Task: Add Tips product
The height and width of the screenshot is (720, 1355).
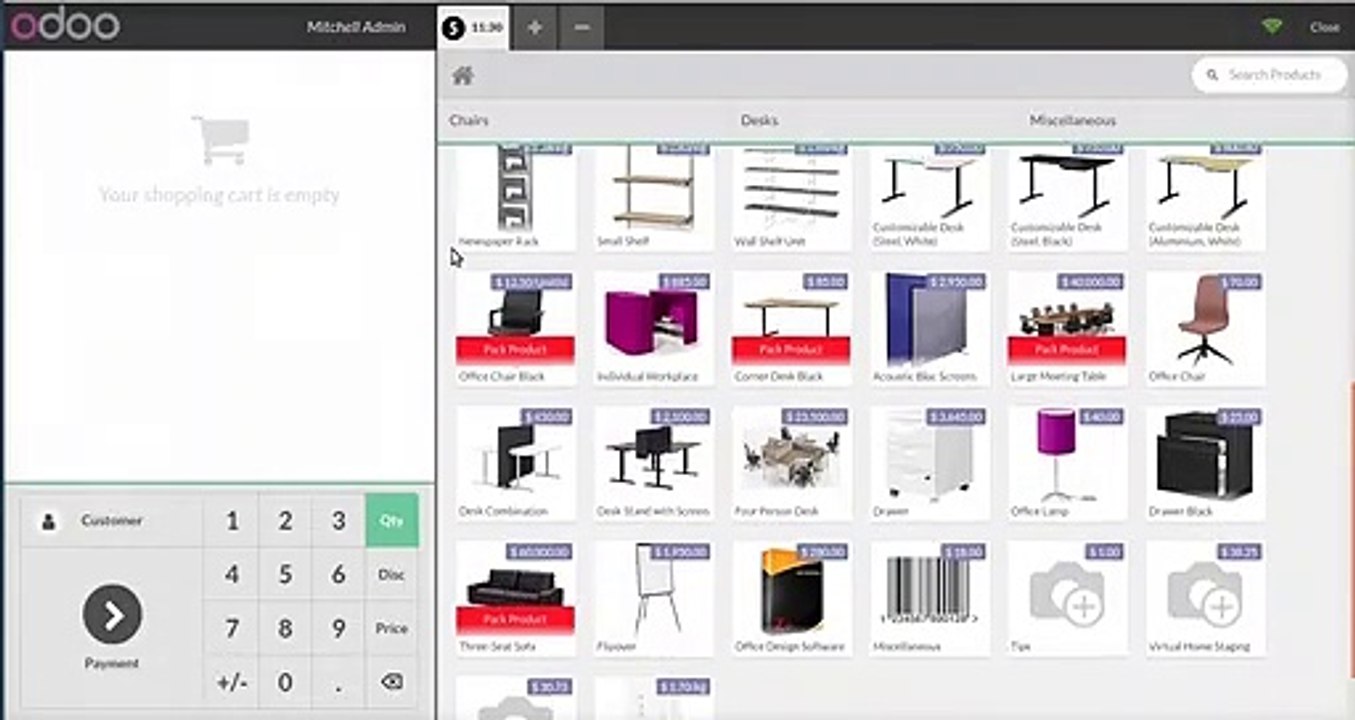Action: [x=1068, y=598]
